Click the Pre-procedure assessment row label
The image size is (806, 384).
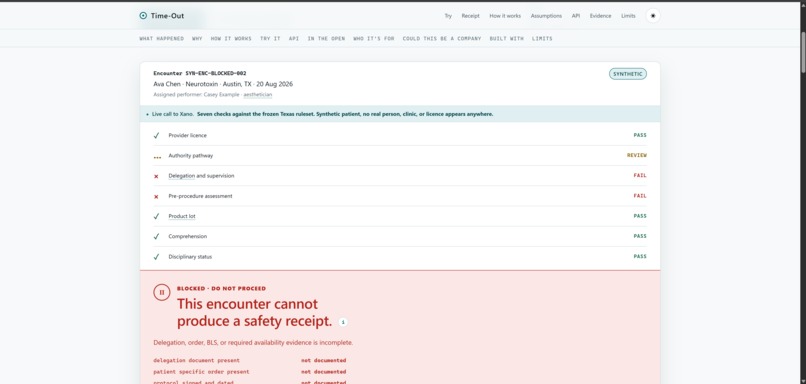[x=200, y=196]
